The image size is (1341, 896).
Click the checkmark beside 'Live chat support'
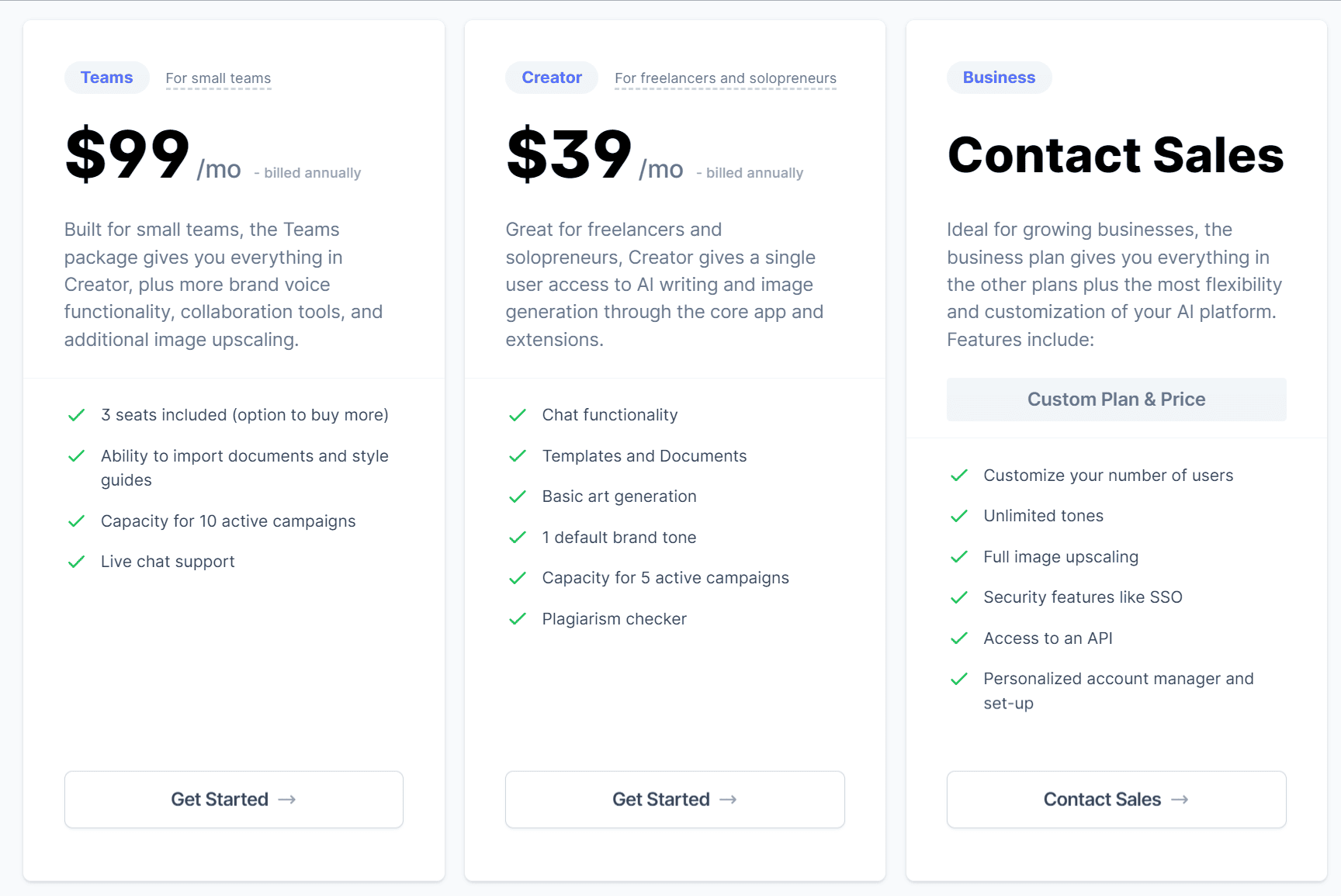76,562
